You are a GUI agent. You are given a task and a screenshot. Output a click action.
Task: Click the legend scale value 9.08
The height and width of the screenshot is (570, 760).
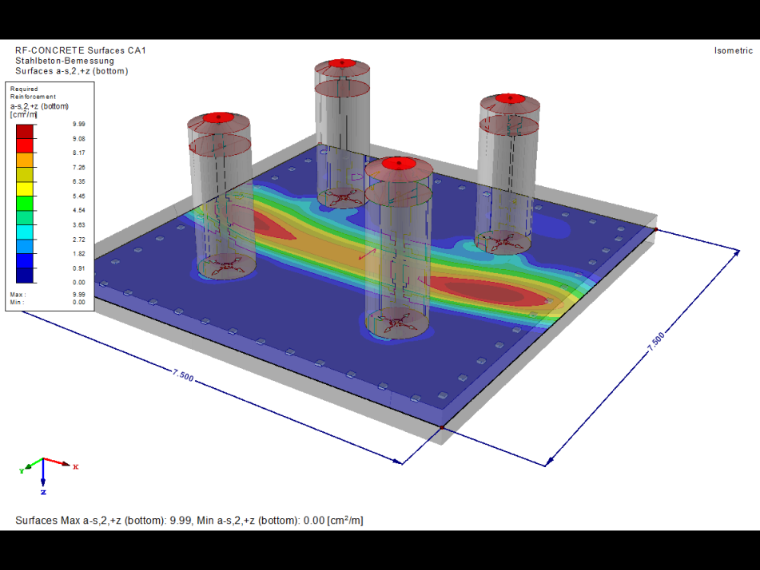click(x=79, y=139)
